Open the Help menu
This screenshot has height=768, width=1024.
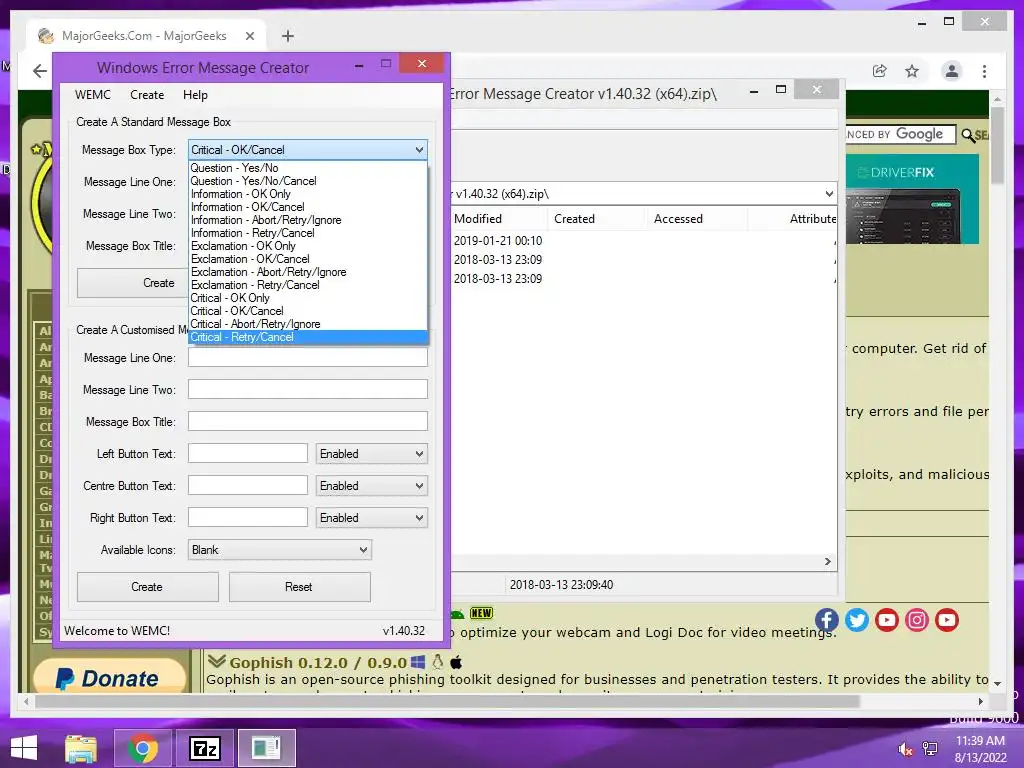click(x=195, y=95)
